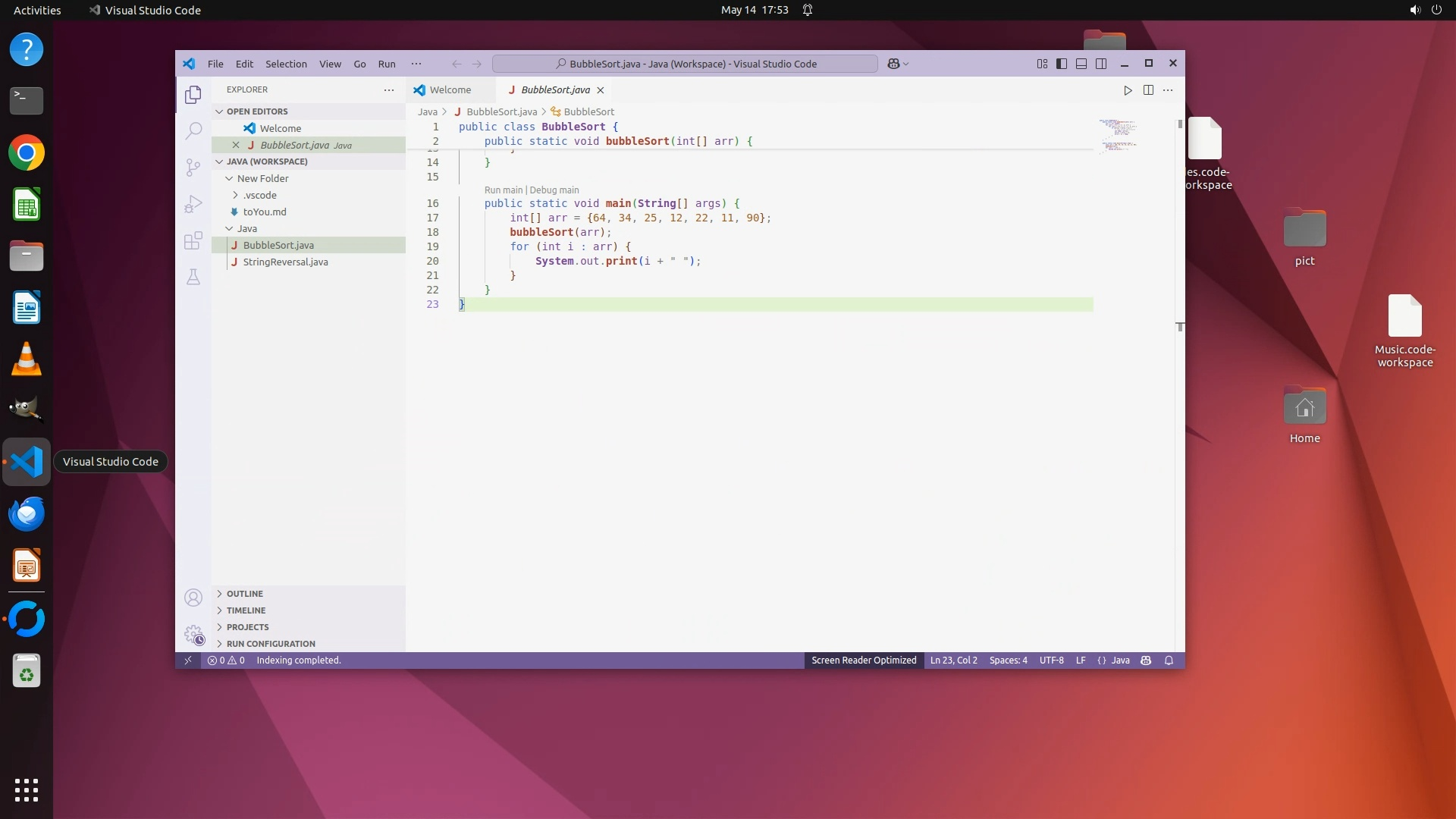1456x819 pixels.
Task: Click the Run main CodeLens link
Action: [503, 190]
